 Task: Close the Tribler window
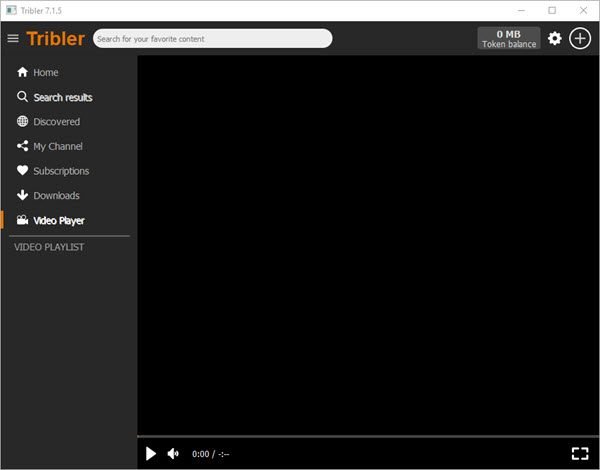click(x=583, y=10)
